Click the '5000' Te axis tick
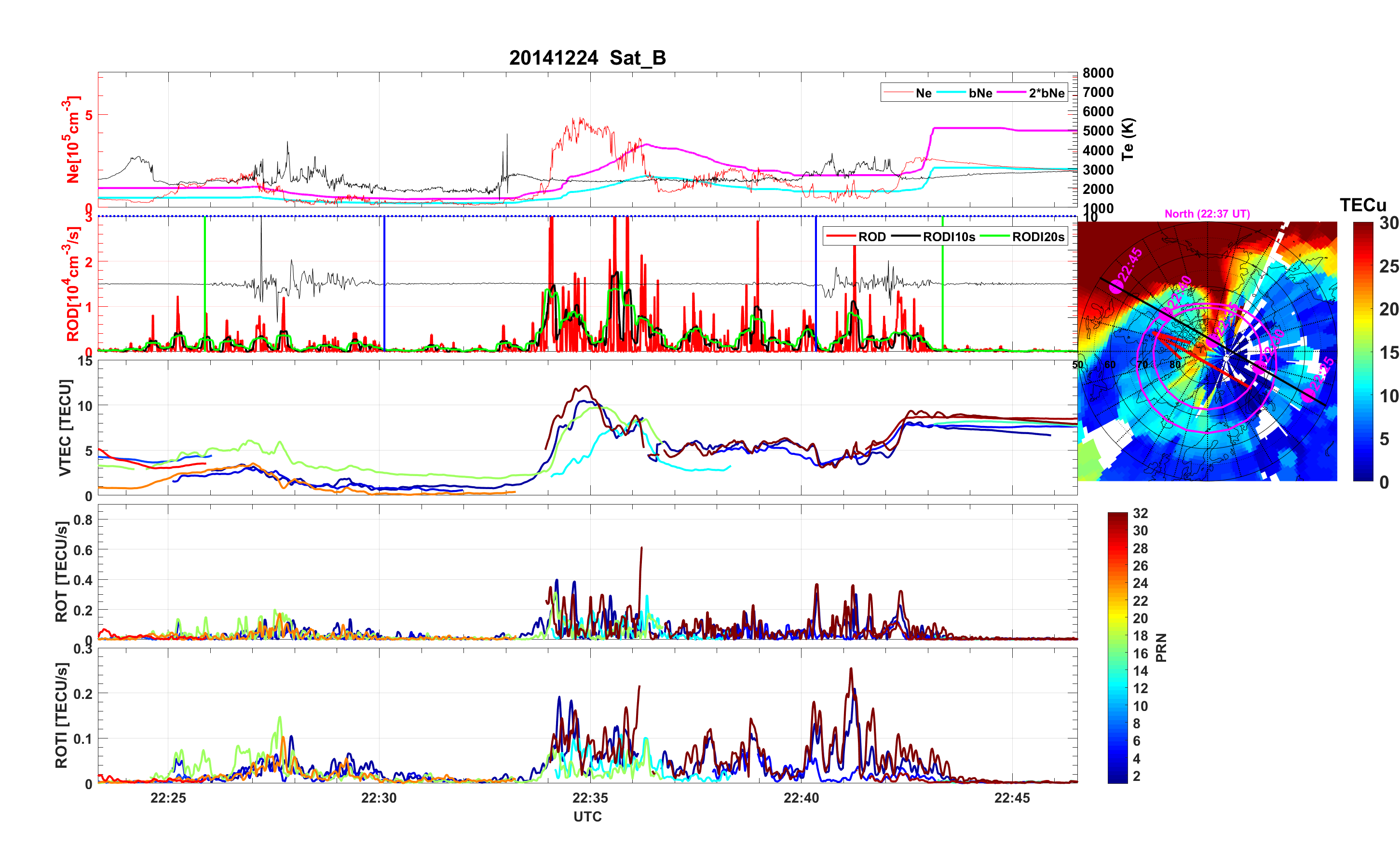 coord(1098,131)
